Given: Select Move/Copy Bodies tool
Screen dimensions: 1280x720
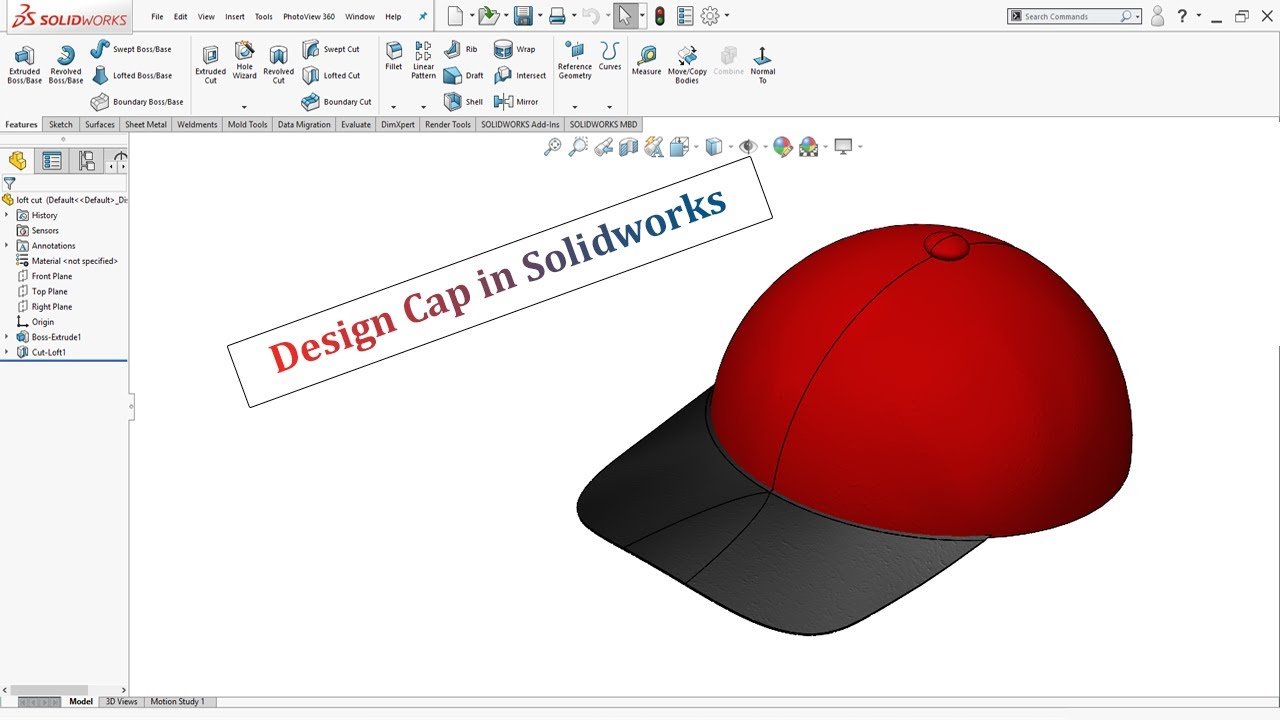Looking at the screenshot, I should 687,65.
